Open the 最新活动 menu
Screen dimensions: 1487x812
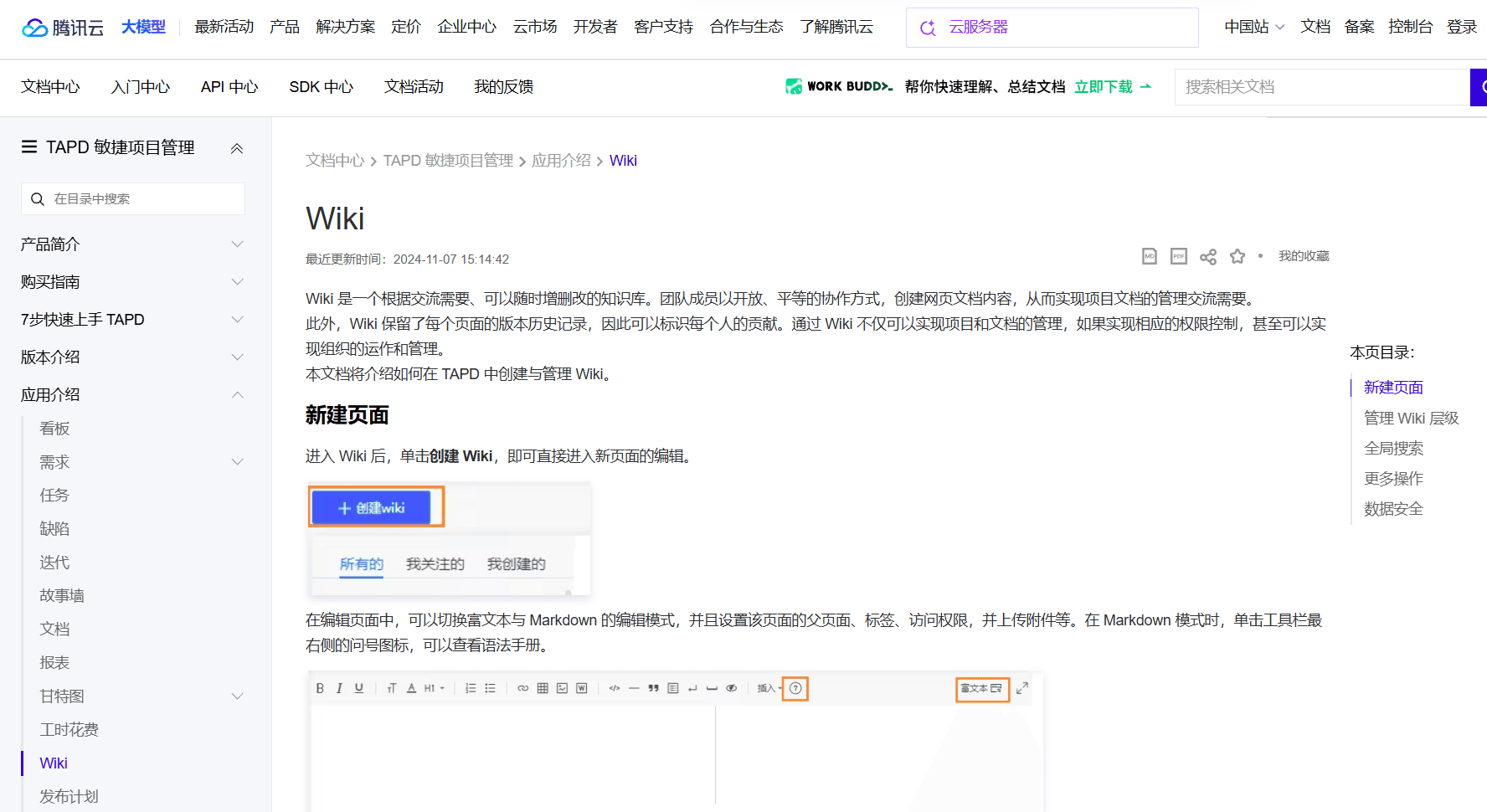[224, 27]
